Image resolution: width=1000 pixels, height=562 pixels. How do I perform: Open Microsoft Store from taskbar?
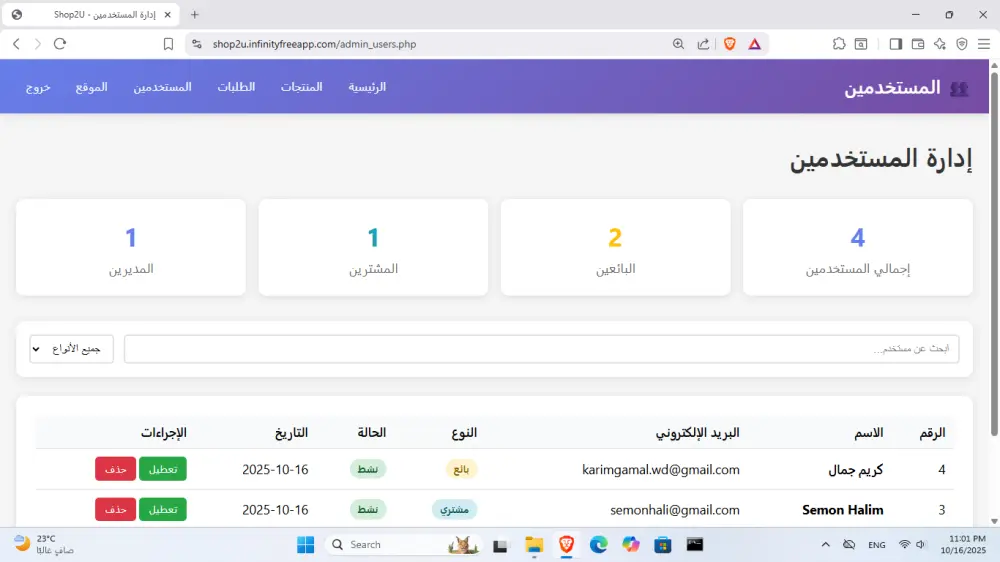tap(663, 545)
